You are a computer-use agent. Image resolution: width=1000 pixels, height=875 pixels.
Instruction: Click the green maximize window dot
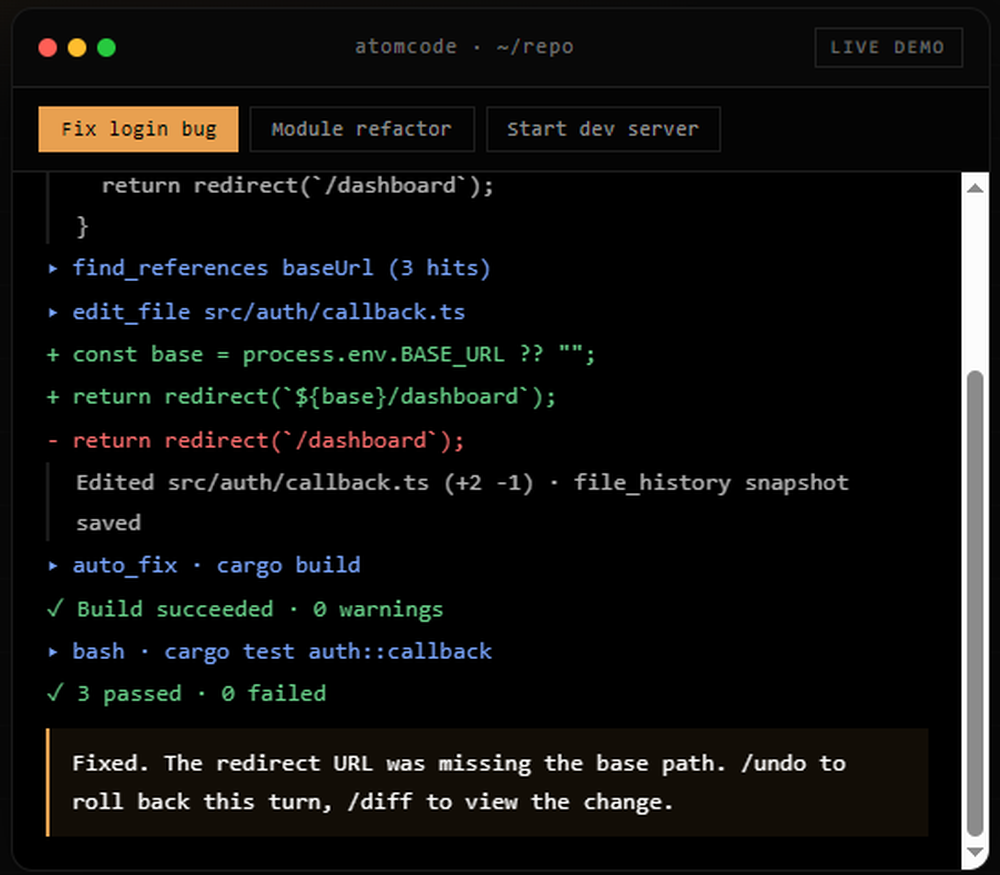[107, 48]
